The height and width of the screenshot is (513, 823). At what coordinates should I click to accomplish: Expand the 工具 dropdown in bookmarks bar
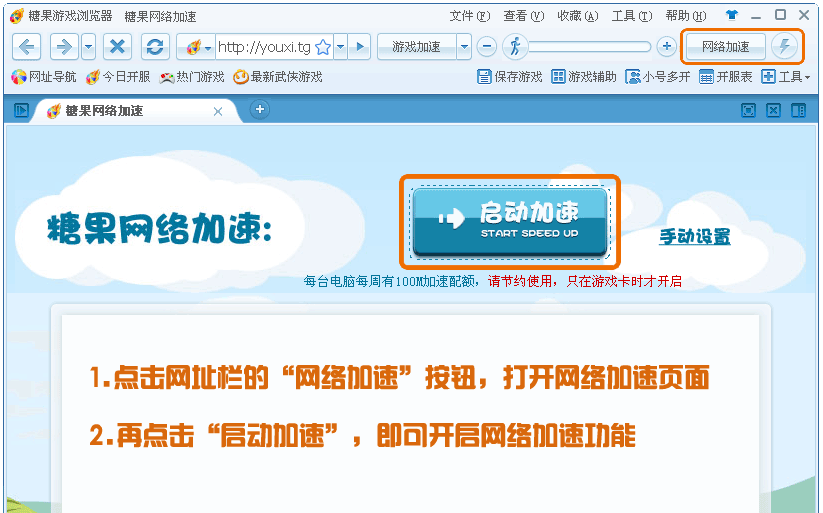pos(786,77)
